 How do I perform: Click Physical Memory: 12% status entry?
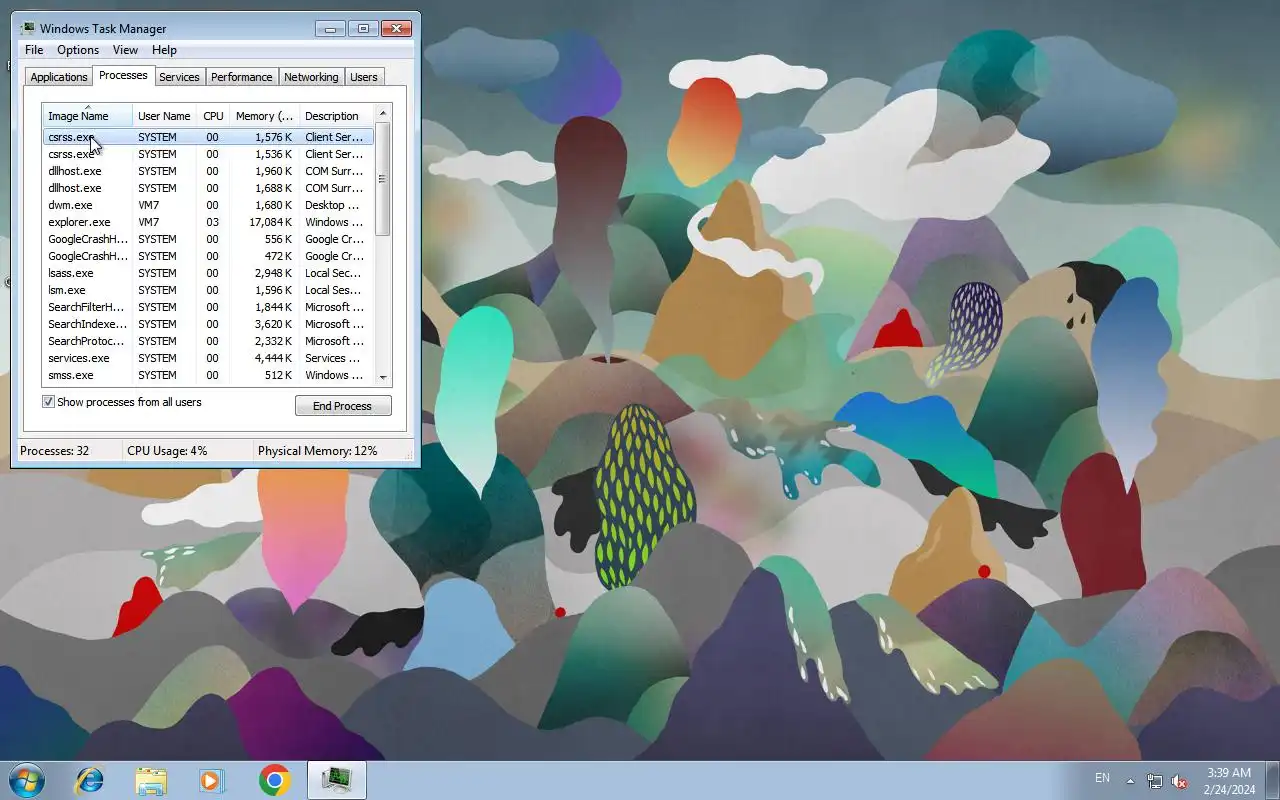tap(318, 451)
